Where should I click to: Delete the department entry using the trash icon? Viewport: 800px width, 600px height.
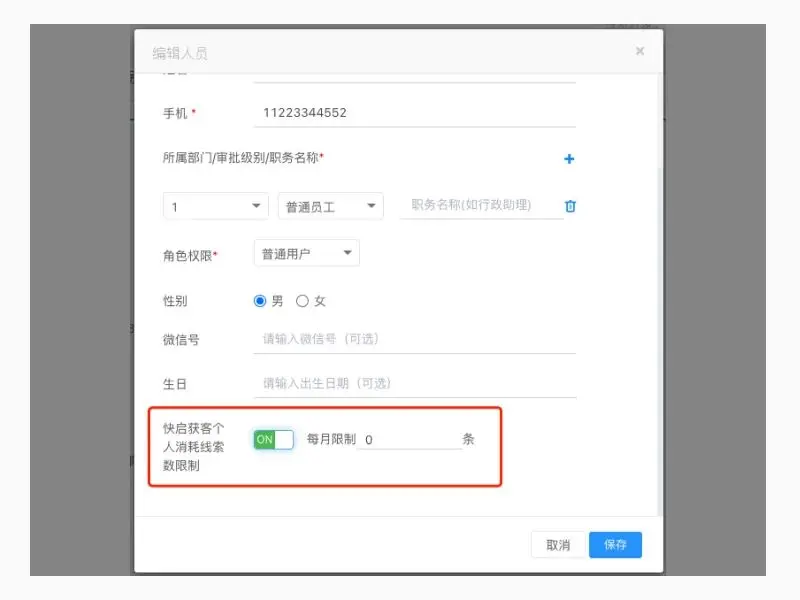click(568, 205)
